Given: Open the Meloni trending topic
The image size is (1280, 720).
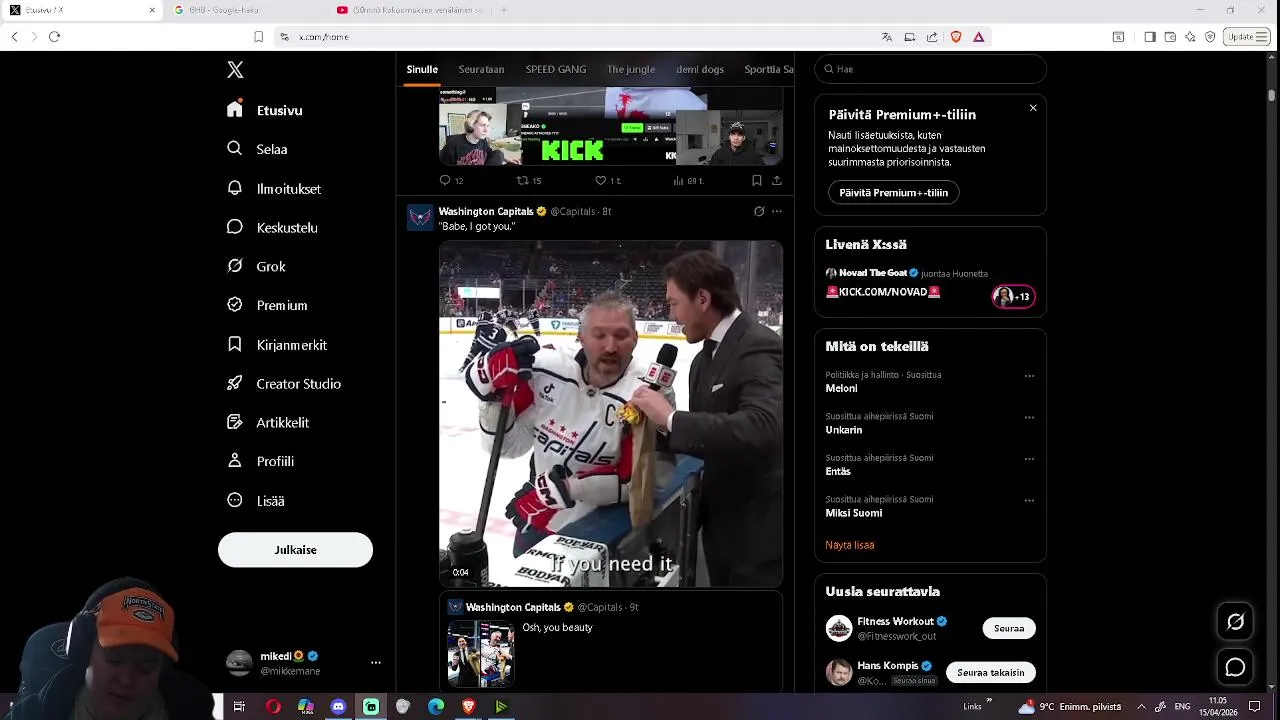Looking at the screenshot, I should [x=841, y=388].
